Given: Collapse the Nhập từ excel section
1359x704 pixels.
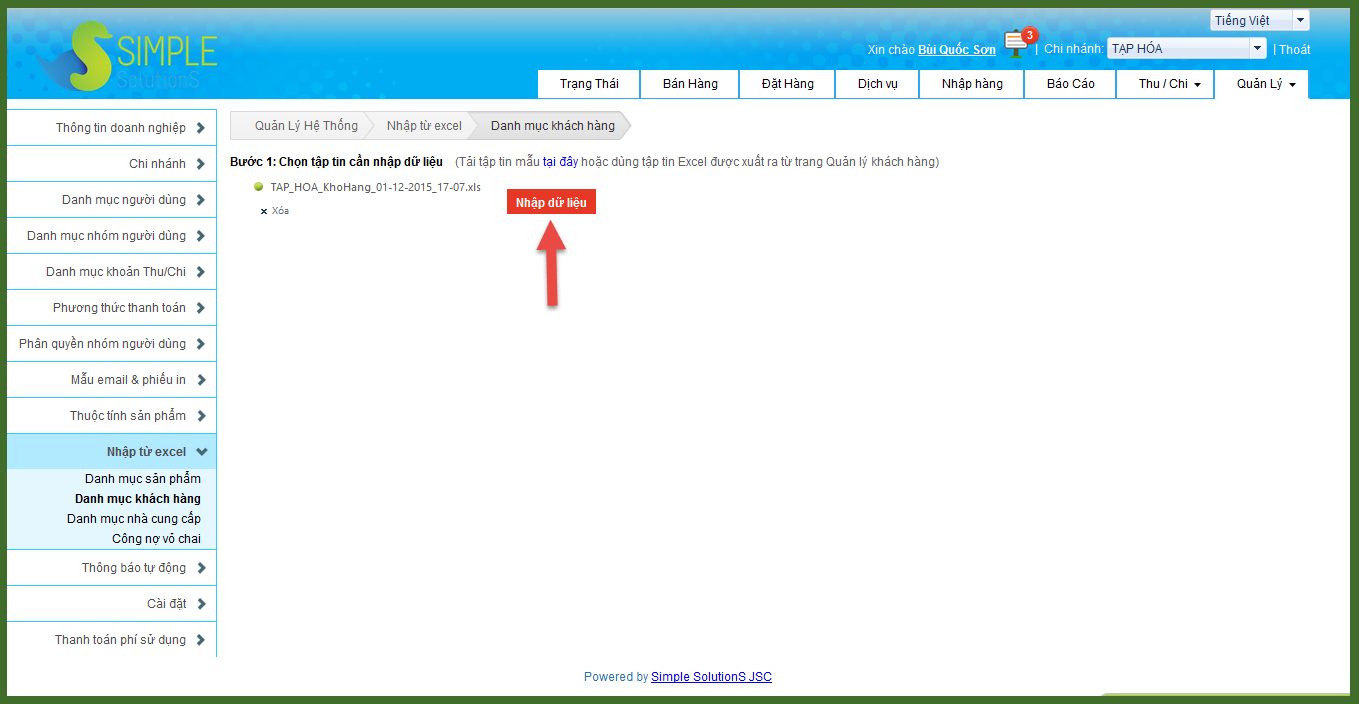Looking at the screenshot, I should click(x=201, y=452).
